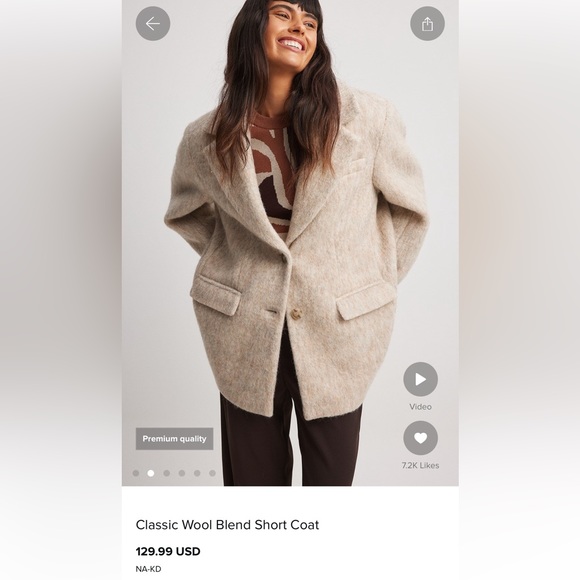Screen dimensions: 580x580
Task: Select Classic Wool Blend Short Coat title
Action: coord(227,525)
